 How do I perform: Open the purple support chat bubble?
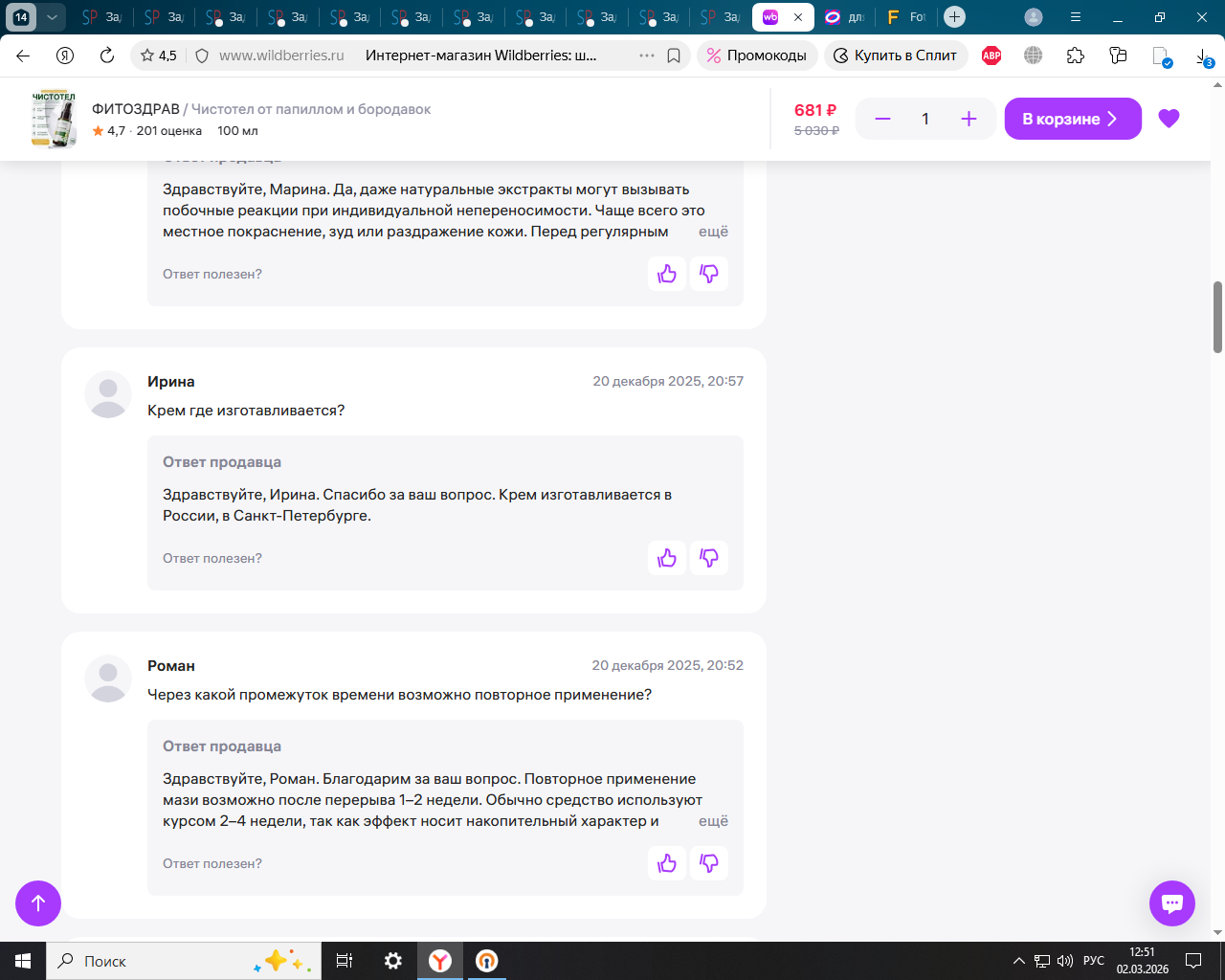coord(1172,902)
